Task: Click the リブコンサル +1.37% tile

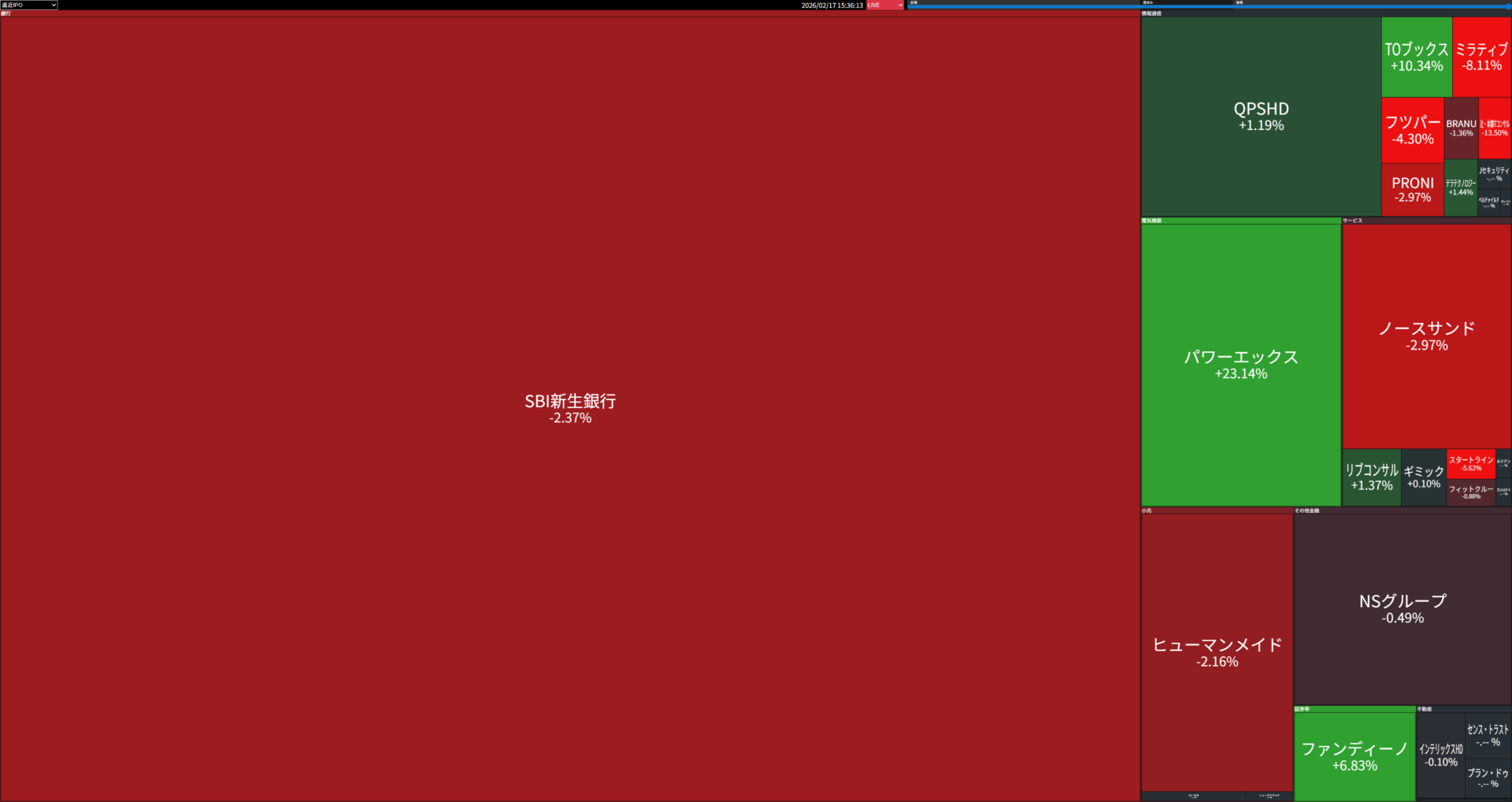Action: click(1371, 477)
